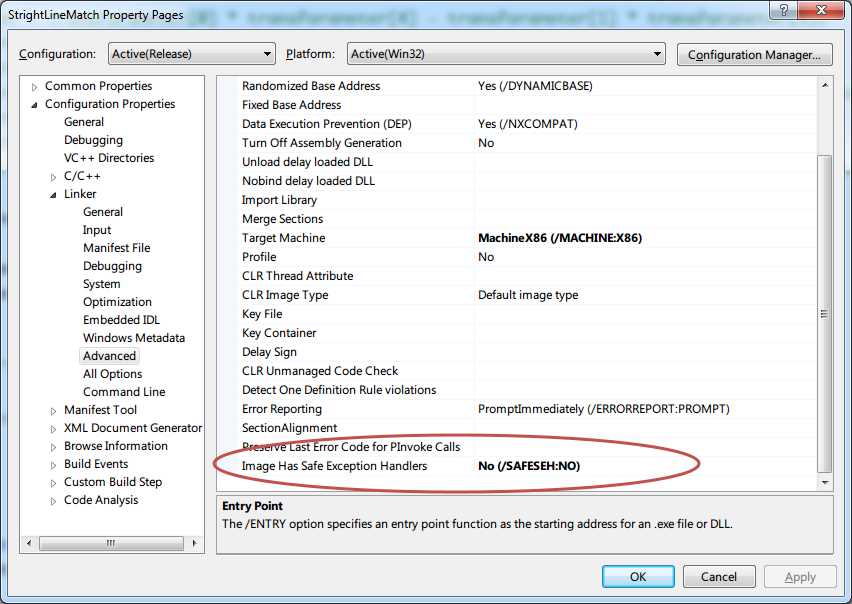Select Linker System page
Image resolution: width=852 pixels, height=604 pixels.
(102, 284)
